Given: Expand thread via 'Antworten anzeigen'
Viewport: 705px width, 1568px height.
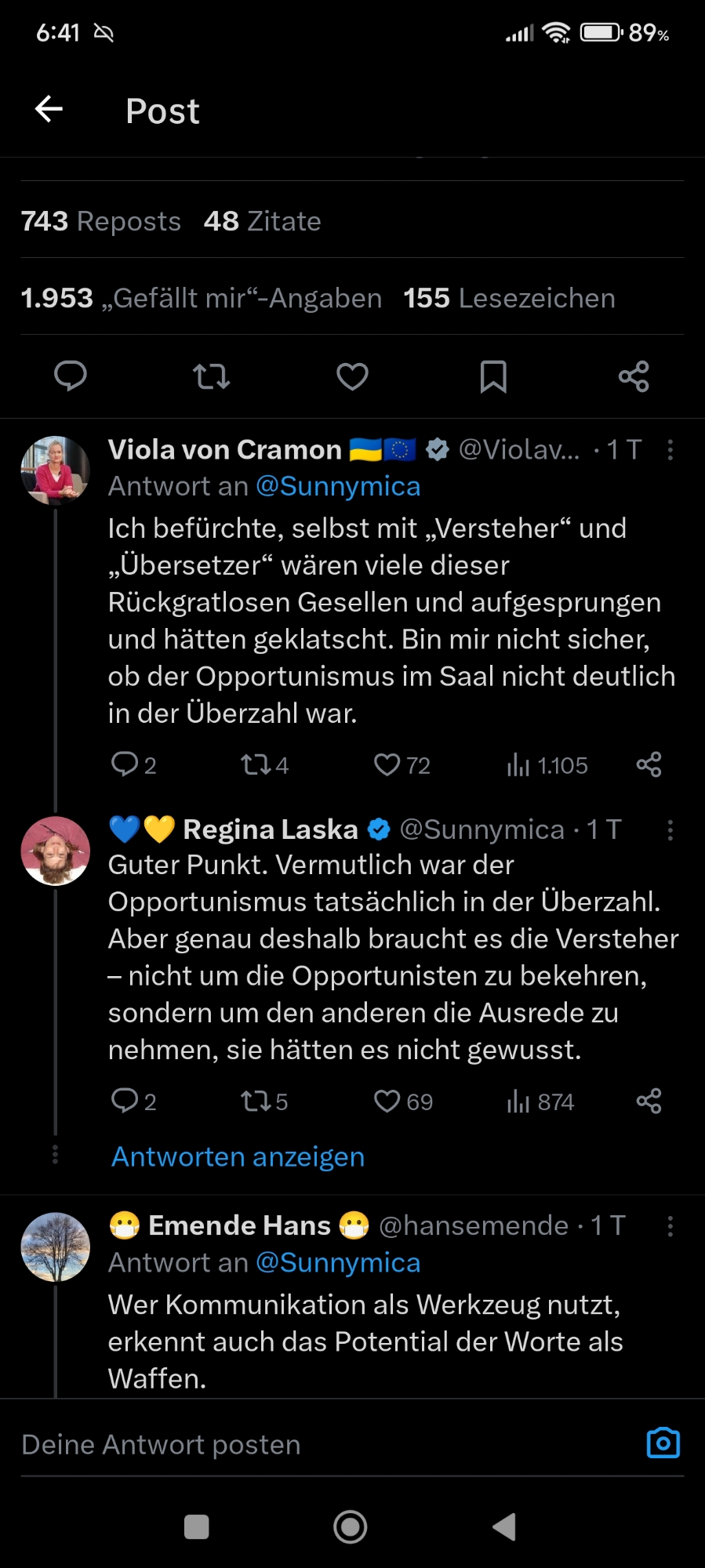Looking at the screenshot, I should click(x=238, y=1157).
